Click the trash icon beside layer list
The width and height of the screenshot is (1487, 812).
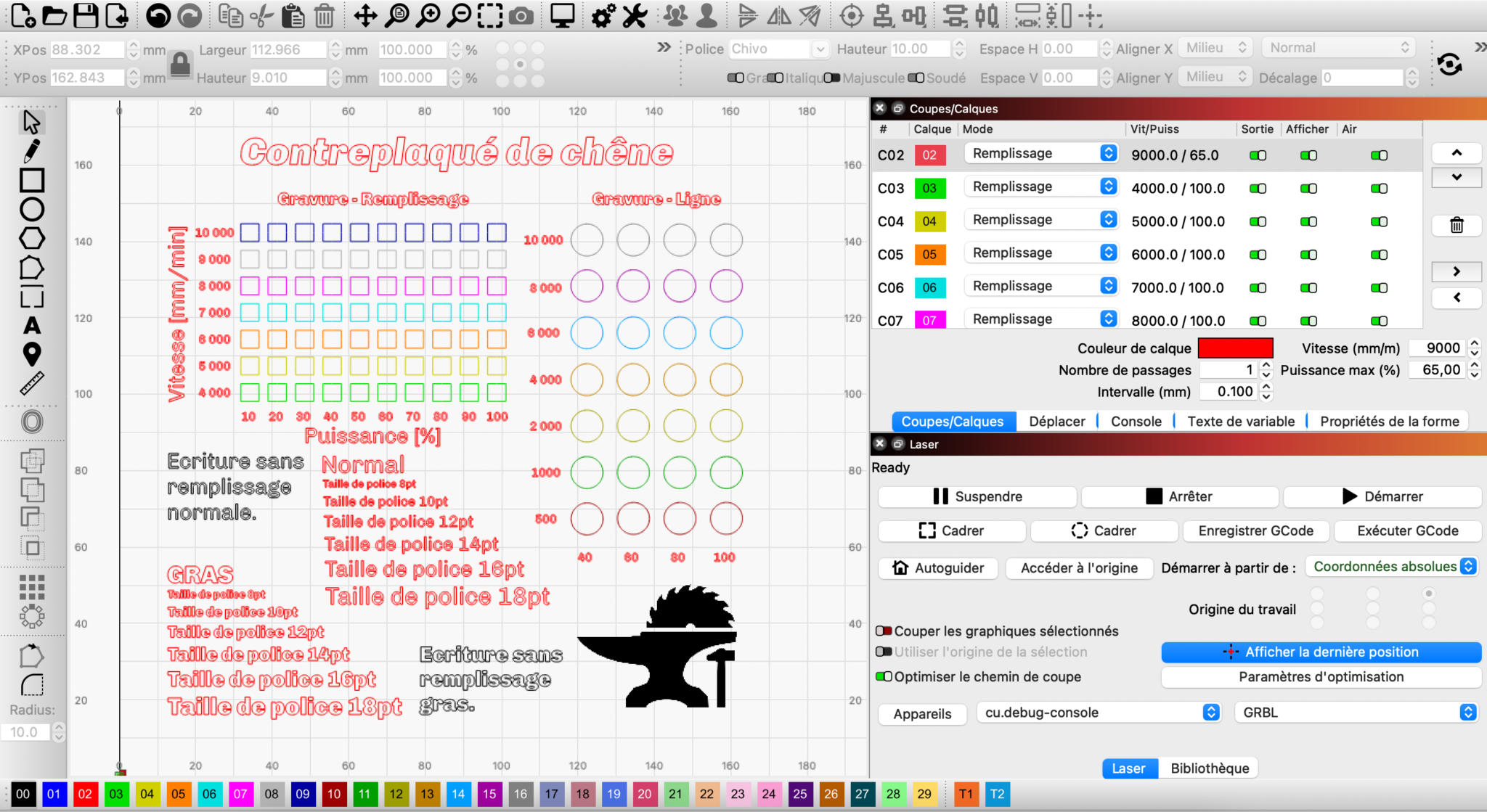click(x=1456, y=225)
